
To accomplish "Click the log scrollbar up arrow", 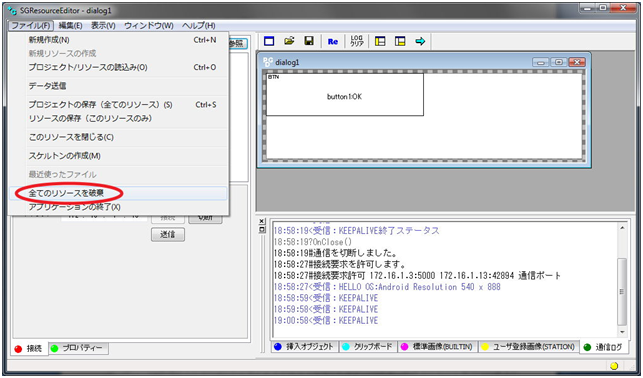I will click(x=622, y=228).
